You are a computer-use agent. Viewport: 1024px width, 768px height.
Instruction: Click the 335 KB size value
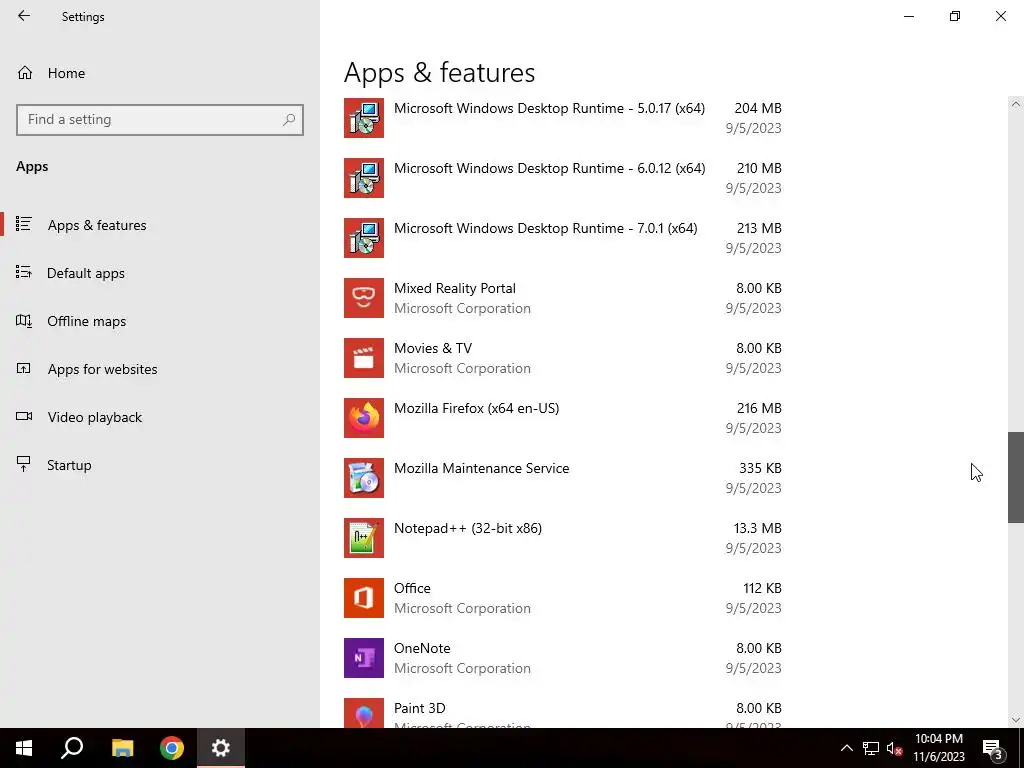760,468
